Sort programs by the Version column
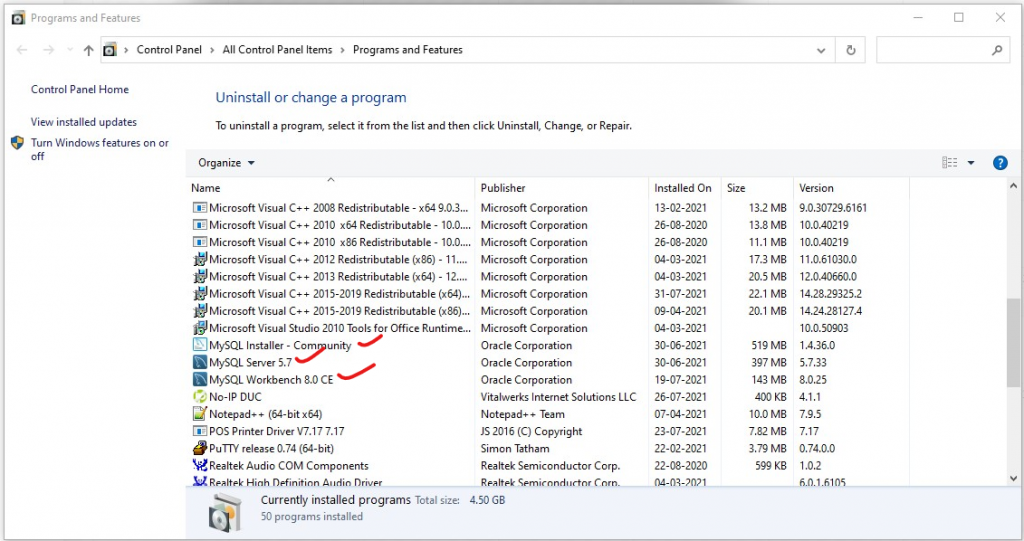 [851, 188]
